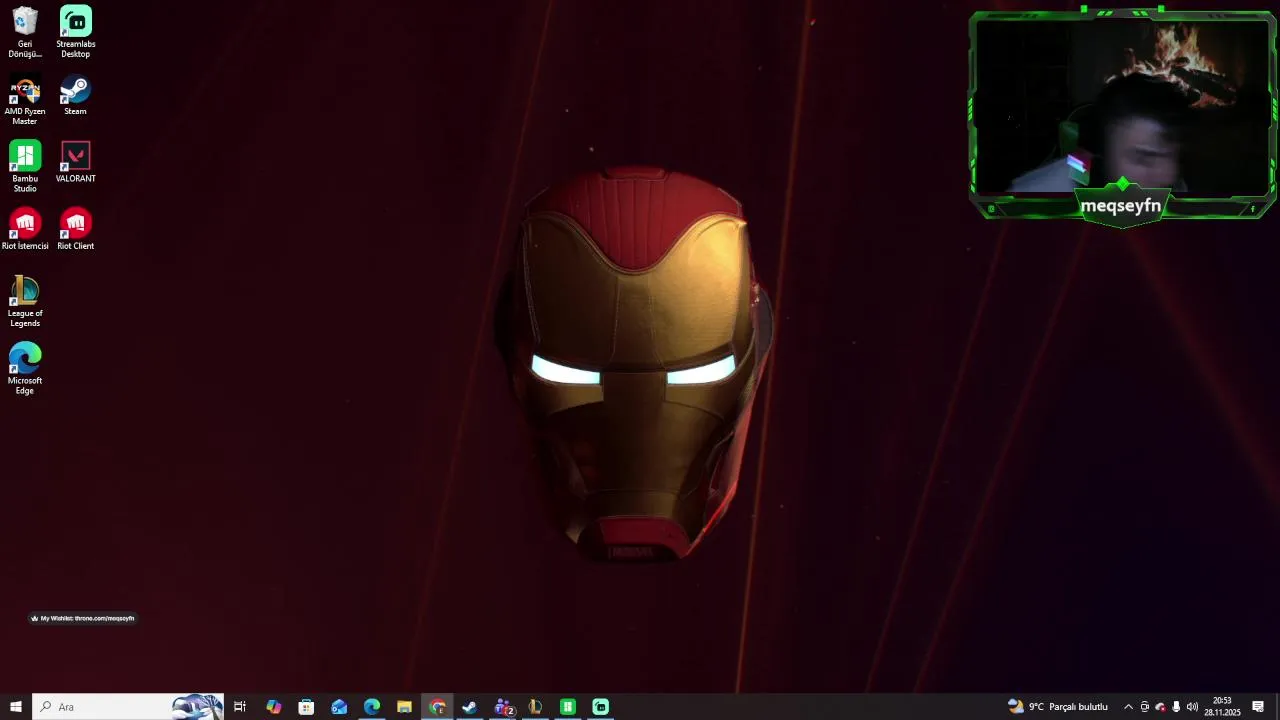Select the VALORANT desktop shortcut
Image resolution: width=1280 pixels, height=720 pixels.
point(75,162)
